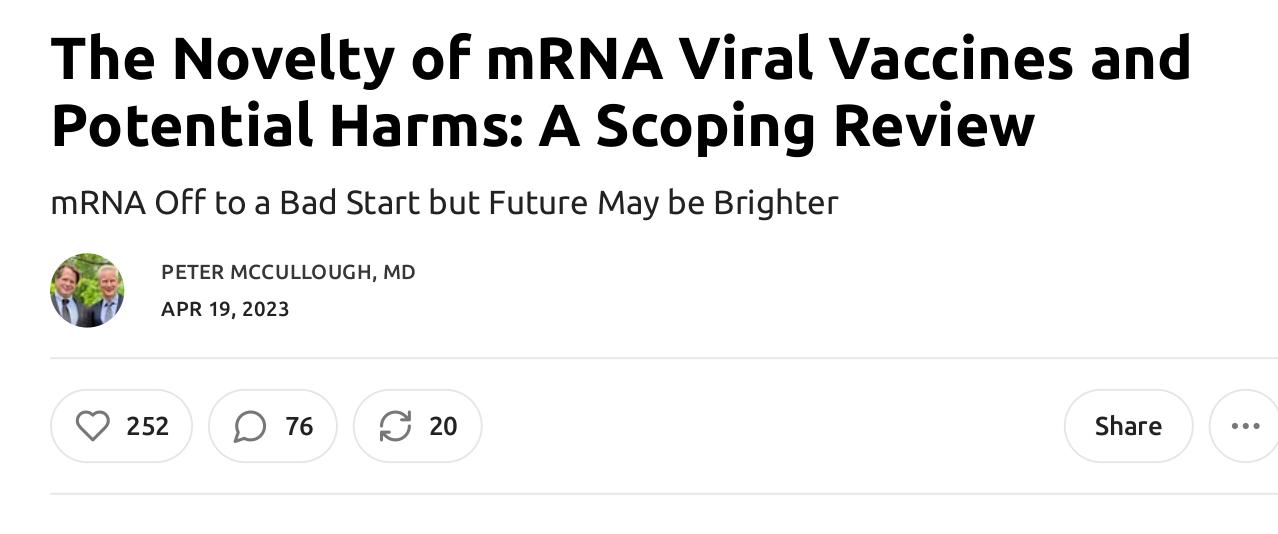Open the three-dots more options menu

coord(1245,426)
